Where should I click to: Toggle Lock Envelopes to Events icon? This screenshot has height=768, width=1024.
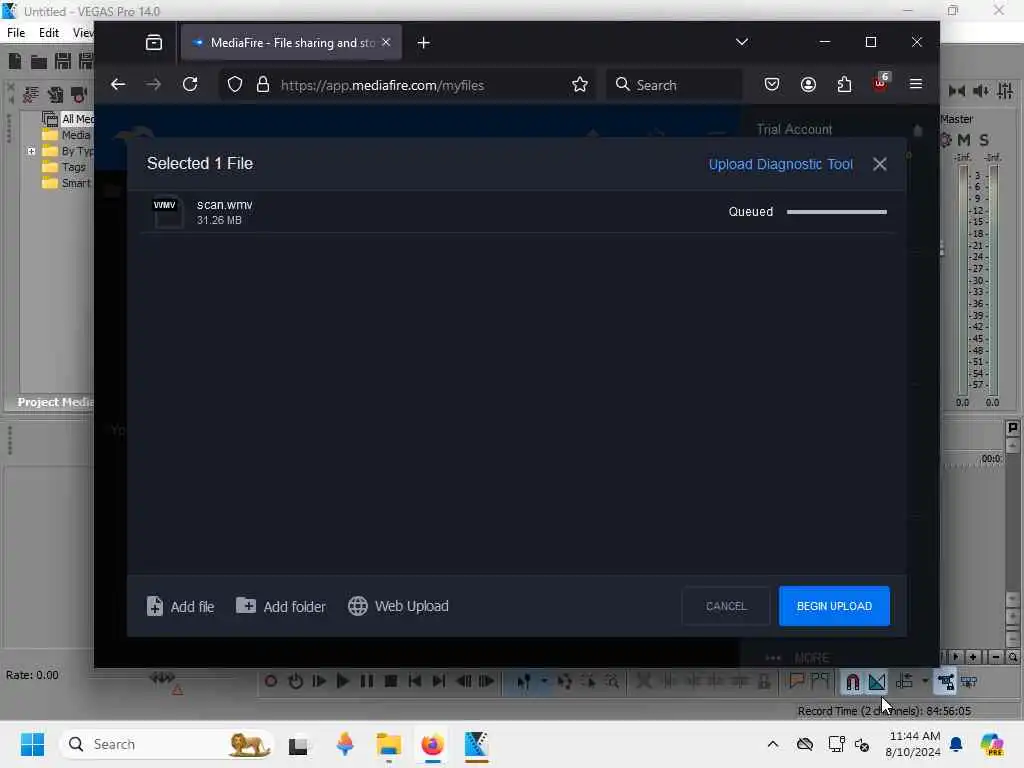click(x=945, y=682)
